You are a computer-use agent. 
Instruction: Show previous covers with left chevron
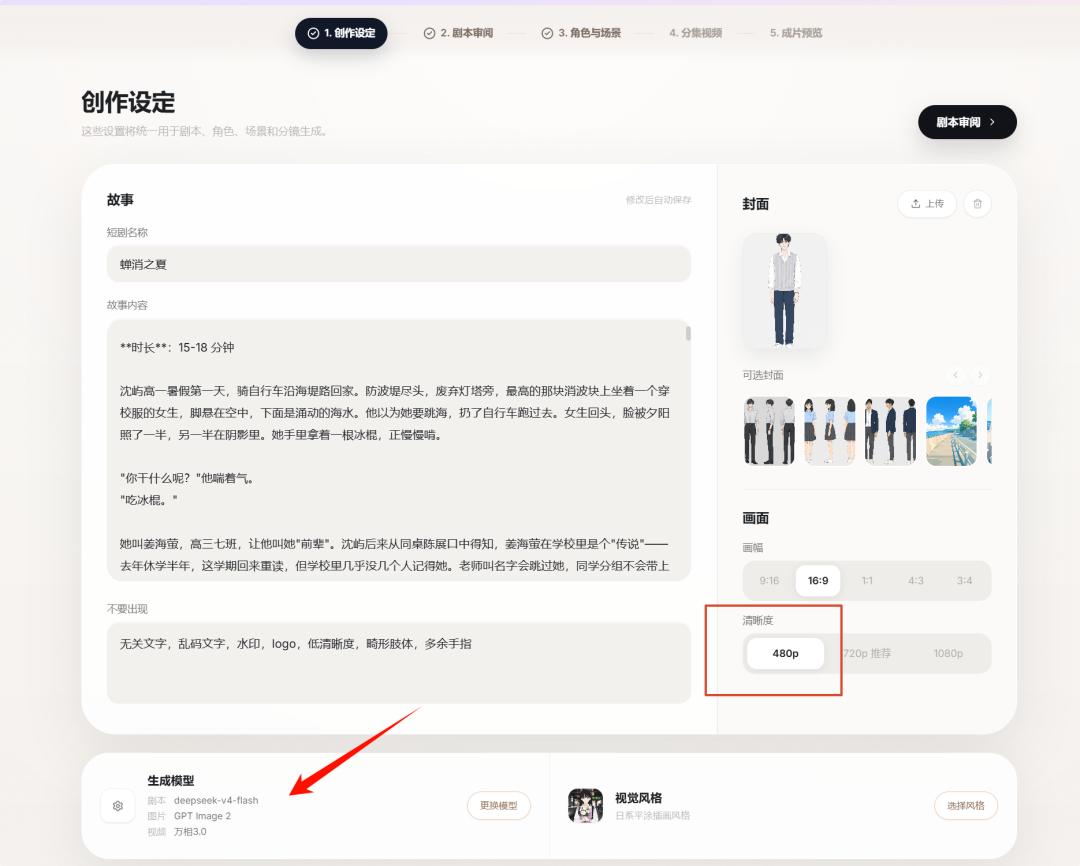tap(955, 375)
